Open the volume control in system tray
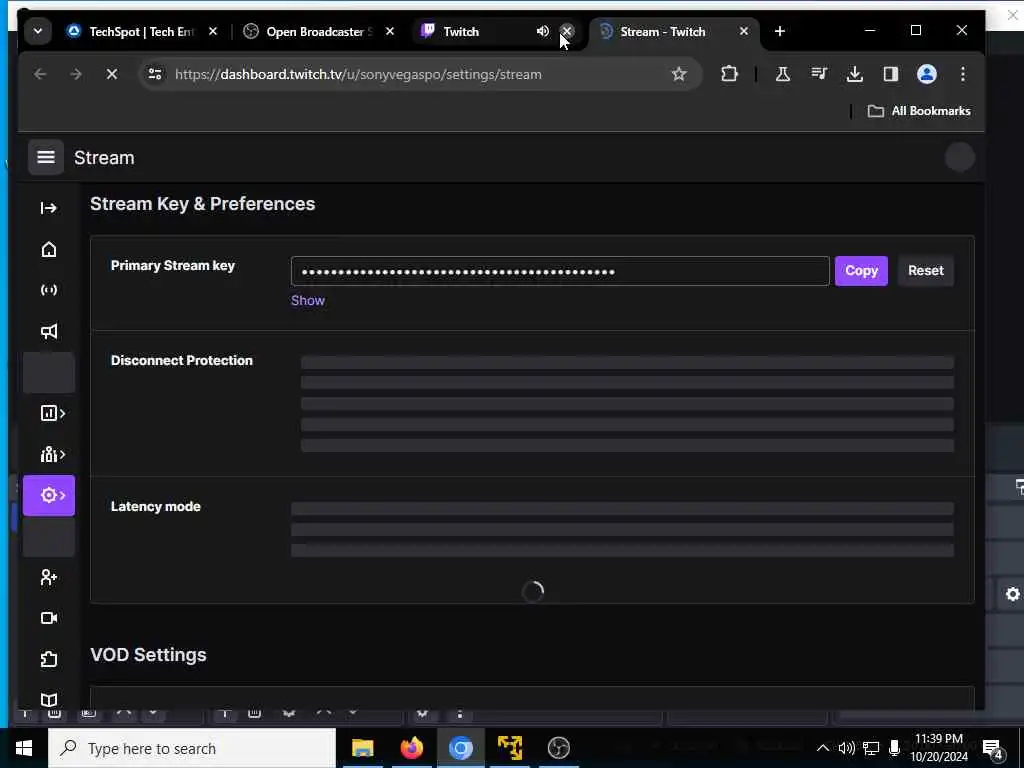 coord(847,748)
